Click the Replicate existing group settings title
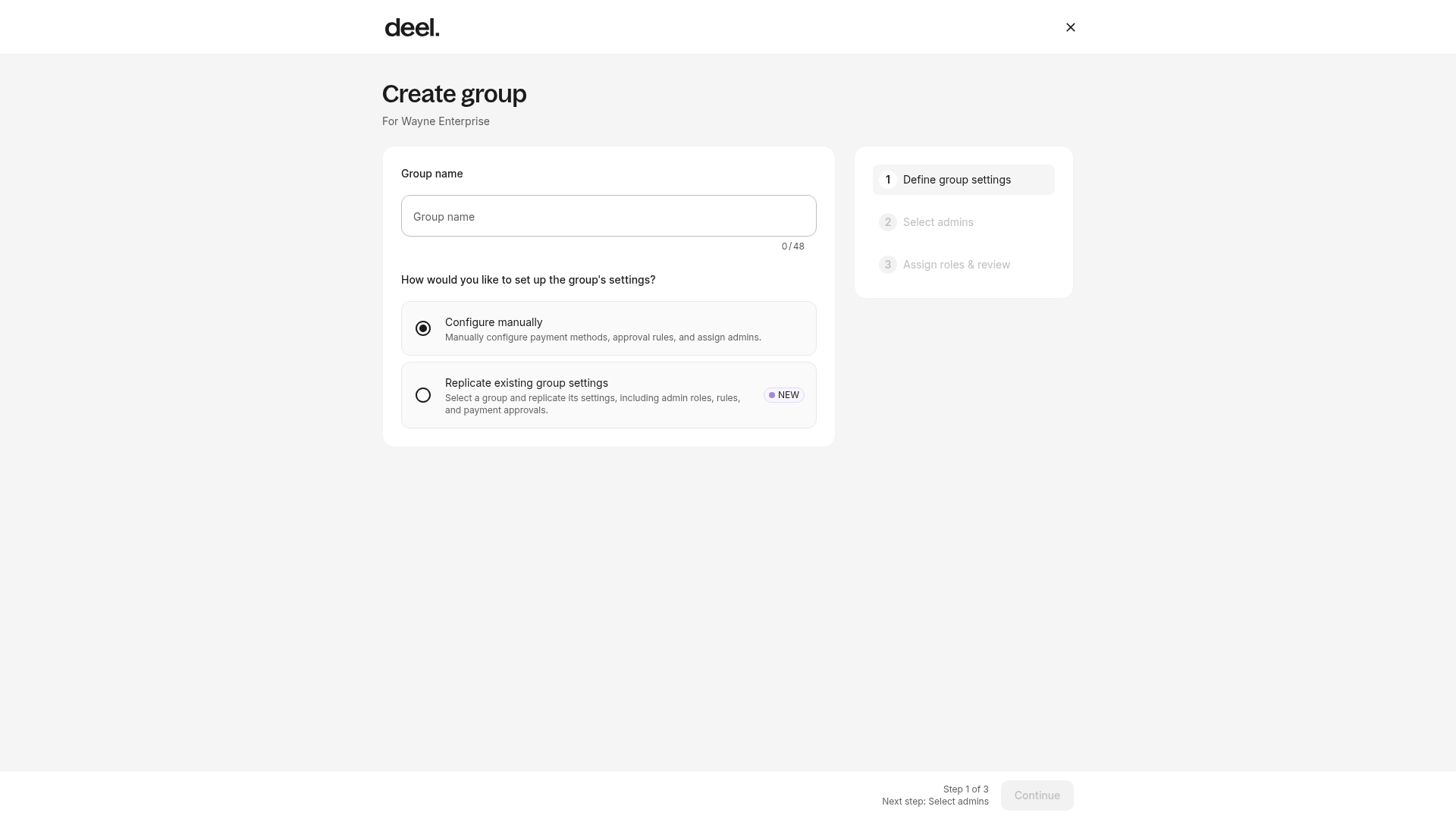The height and width of the screenshot is (819, 1456). tap(526, 383)
